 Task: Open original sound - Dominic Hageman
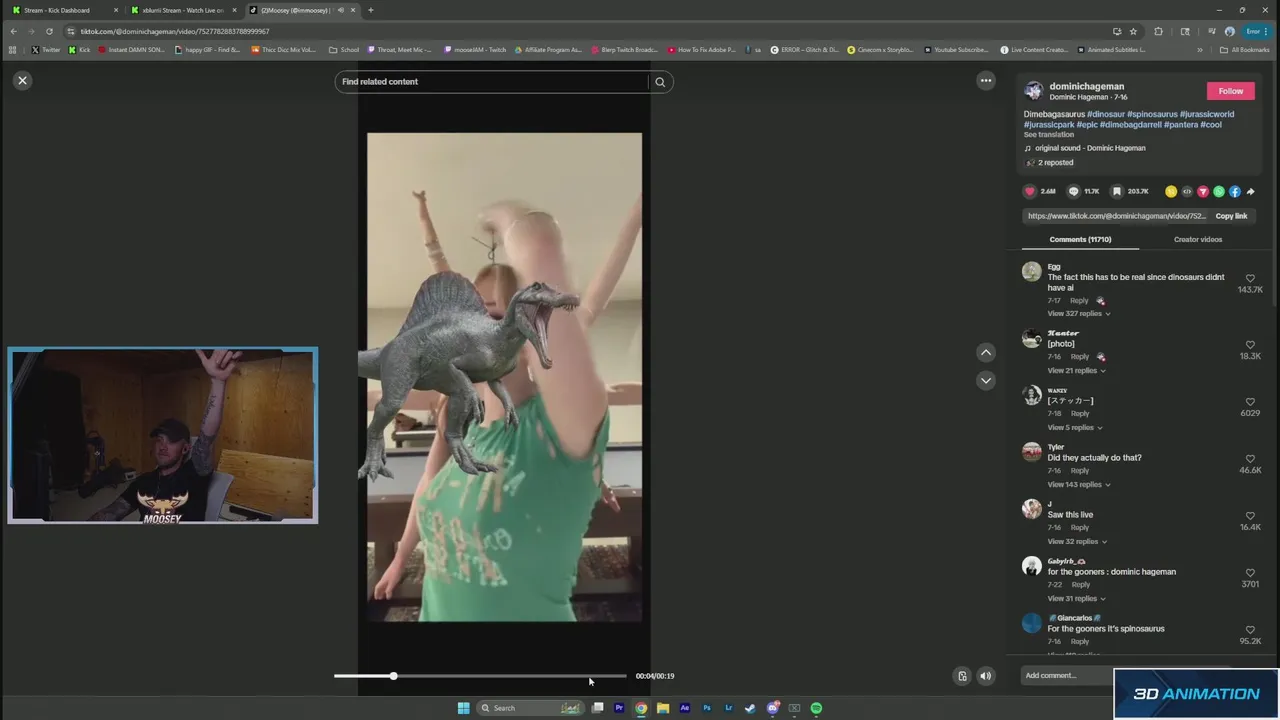click(x=1090, y=148)
